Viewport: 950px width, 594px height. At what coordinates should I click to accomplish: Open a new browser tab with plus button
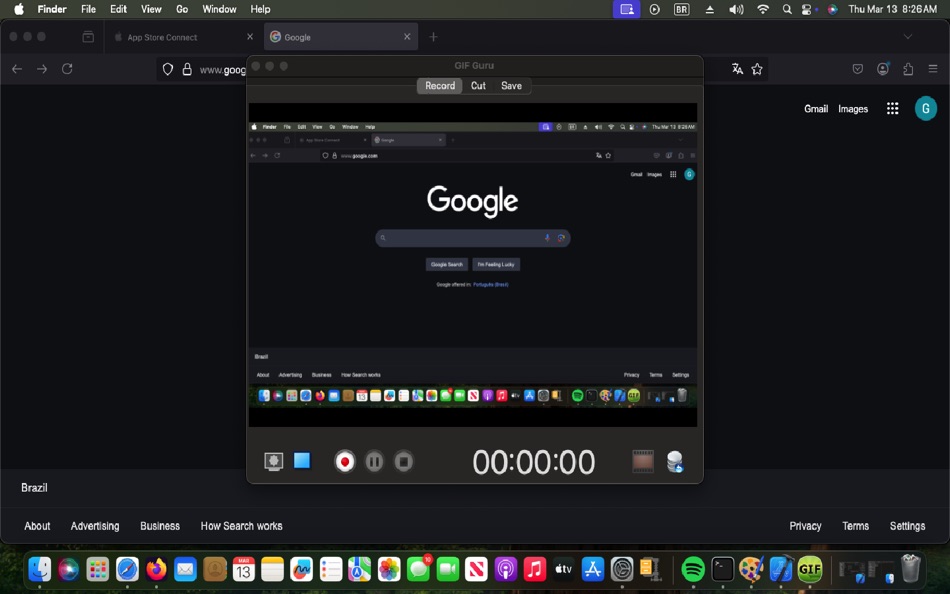pyautogui.click(x=433, y=37)
